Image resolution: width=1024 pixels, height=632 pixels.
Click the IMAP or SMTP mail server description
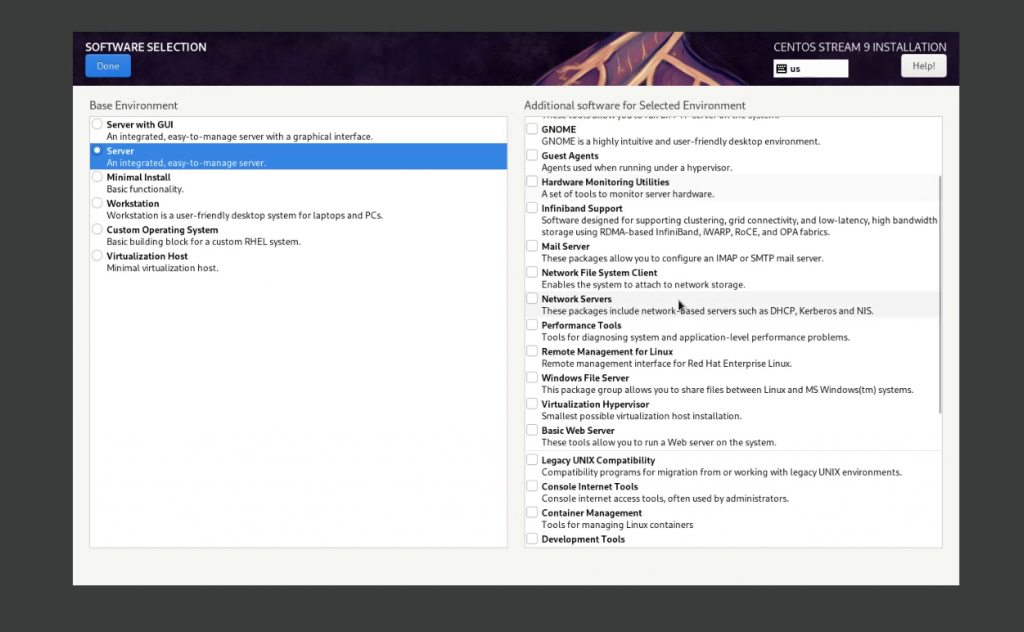click(682, 258)
